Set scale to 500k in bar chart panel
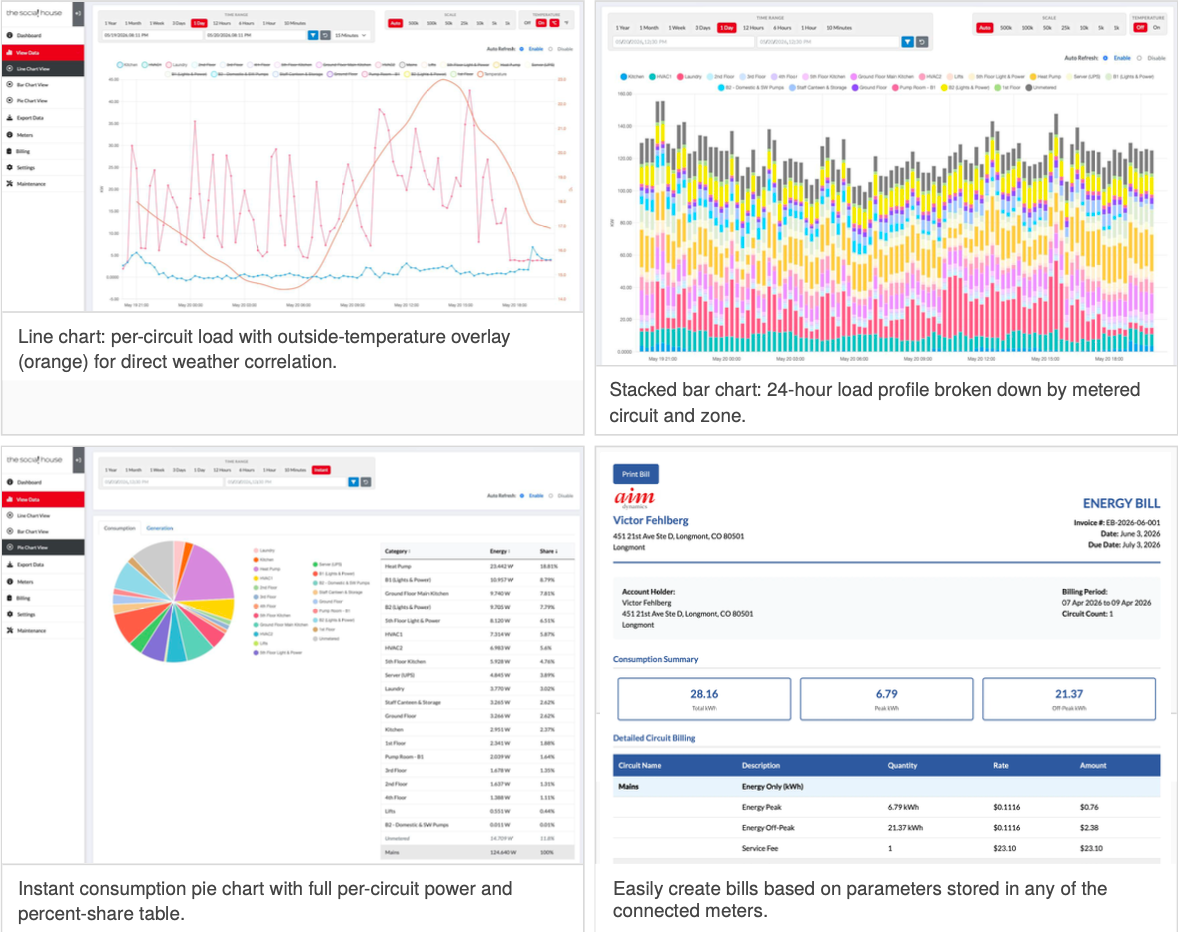The image size is (1178, 932). point(1006,28)
